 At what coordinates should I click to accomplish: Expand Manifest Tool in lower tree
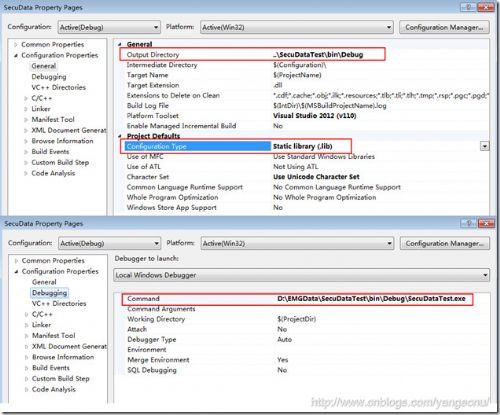click(26, 336)
